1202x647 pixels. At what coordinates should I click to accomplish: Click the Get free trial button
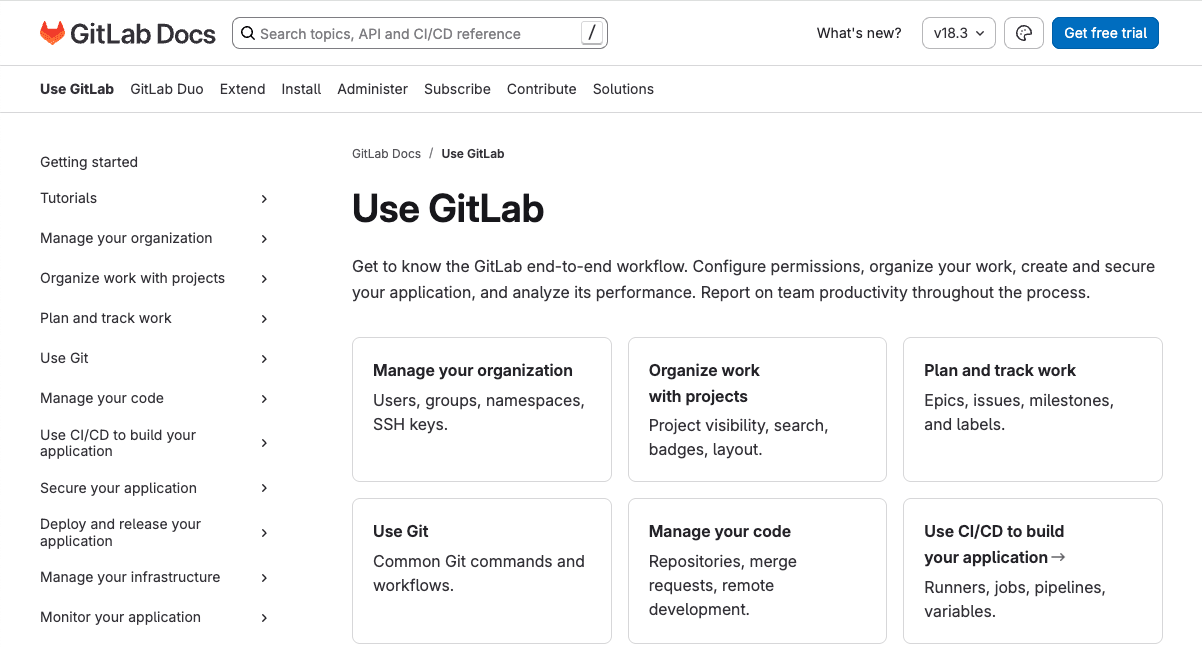pyautogui.click(x=1105, y=33)
